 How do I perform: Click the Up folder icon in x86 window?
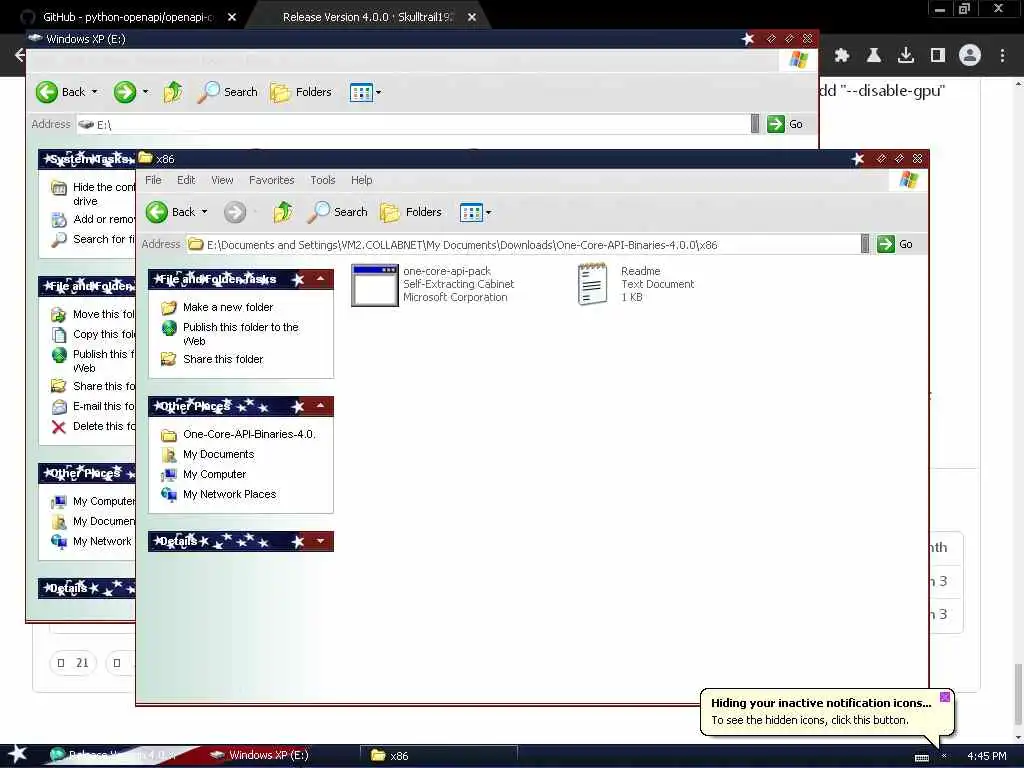tap(283, 212)
